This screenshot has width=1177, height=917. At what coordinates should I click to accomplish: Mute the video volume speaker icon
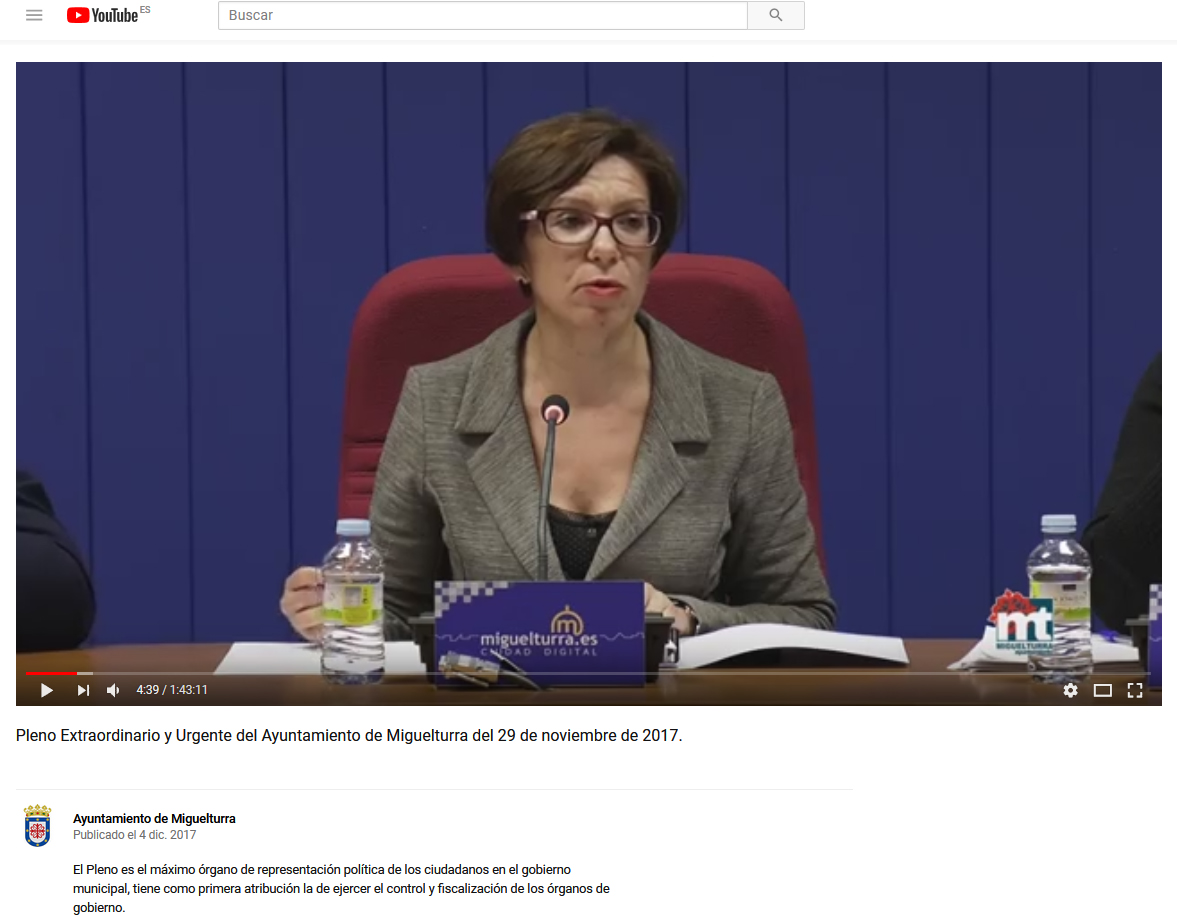click(113, 690)
